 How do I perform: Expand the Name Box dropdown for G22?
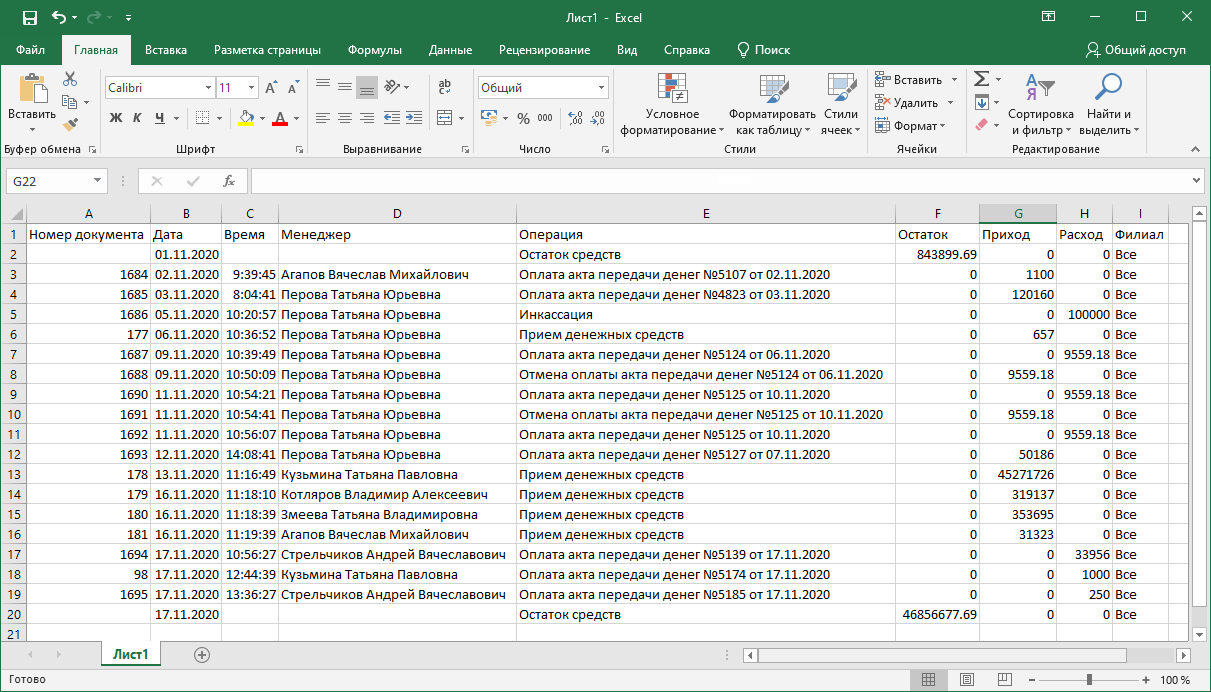point(98,181)
